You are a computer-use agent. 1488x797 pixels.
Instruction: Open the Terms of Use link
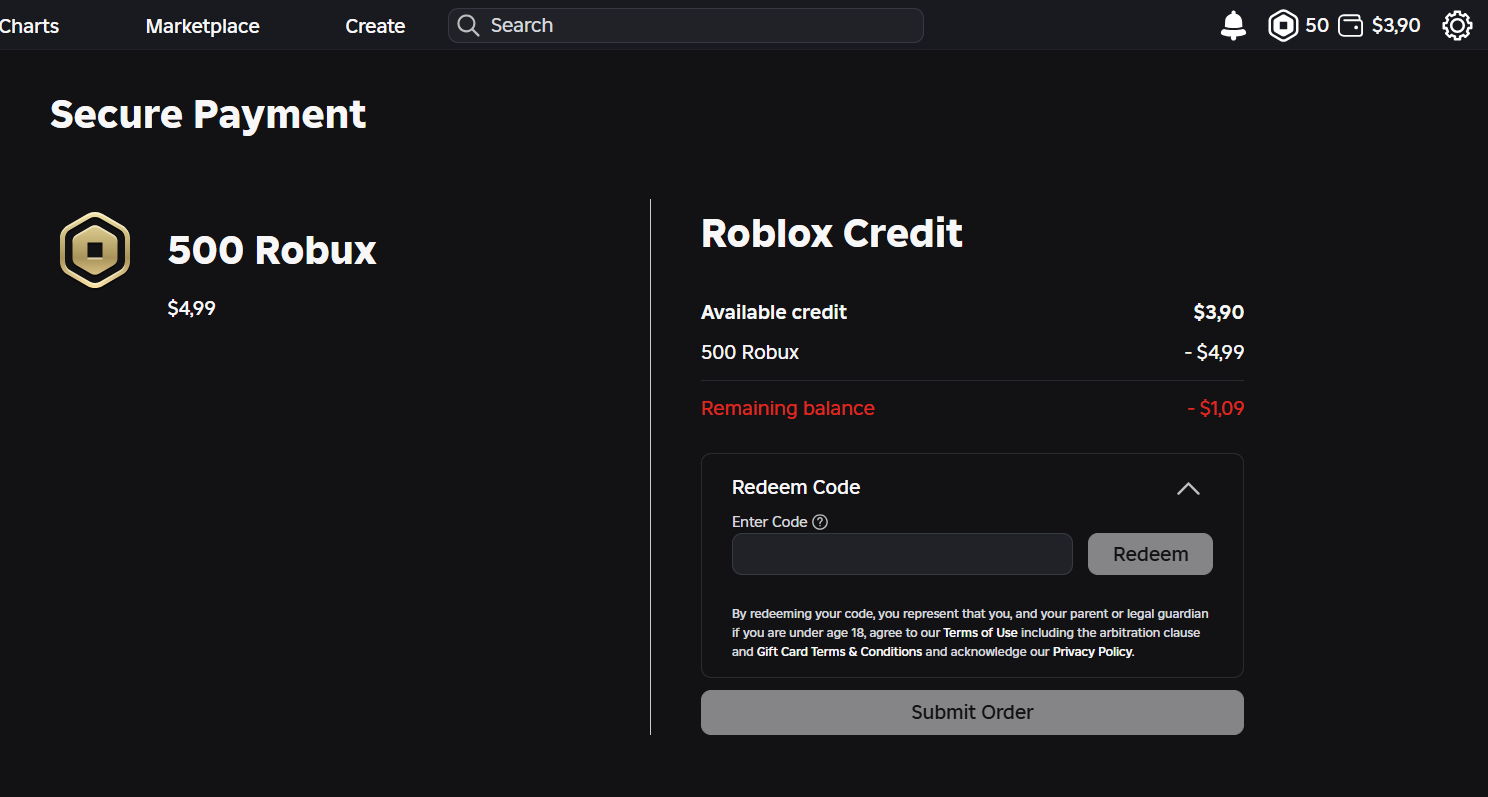980,633
